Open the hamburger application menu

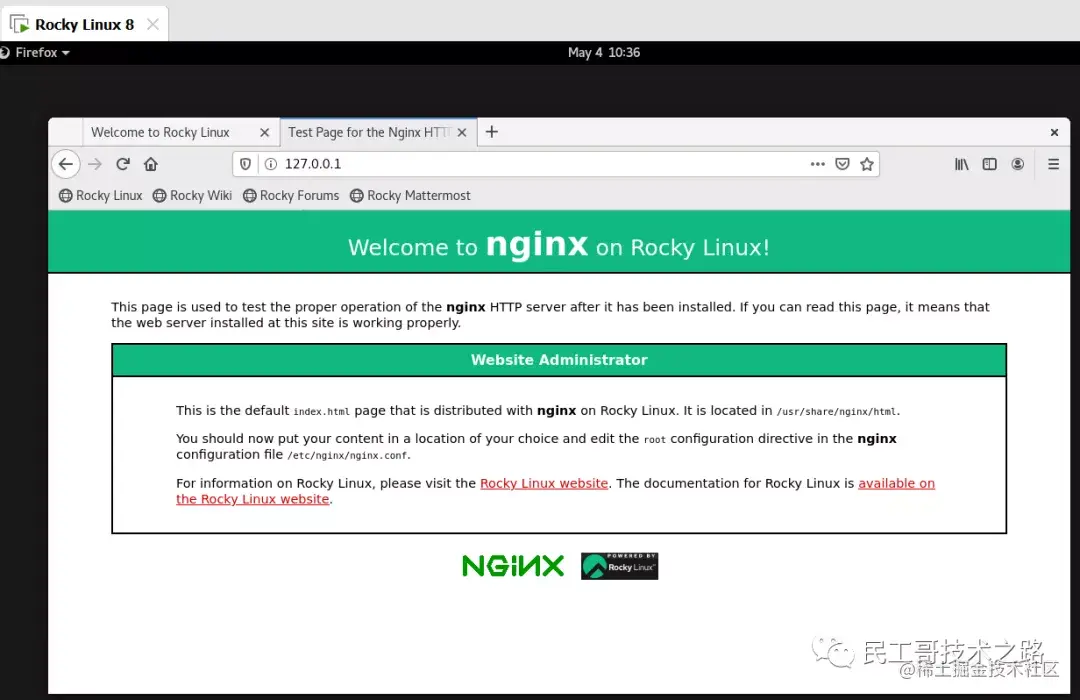1053,164
